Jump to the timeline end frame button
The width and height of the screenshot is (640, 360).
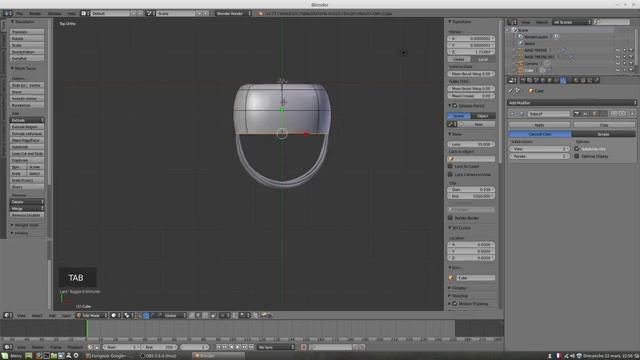(x=251, y=347)
